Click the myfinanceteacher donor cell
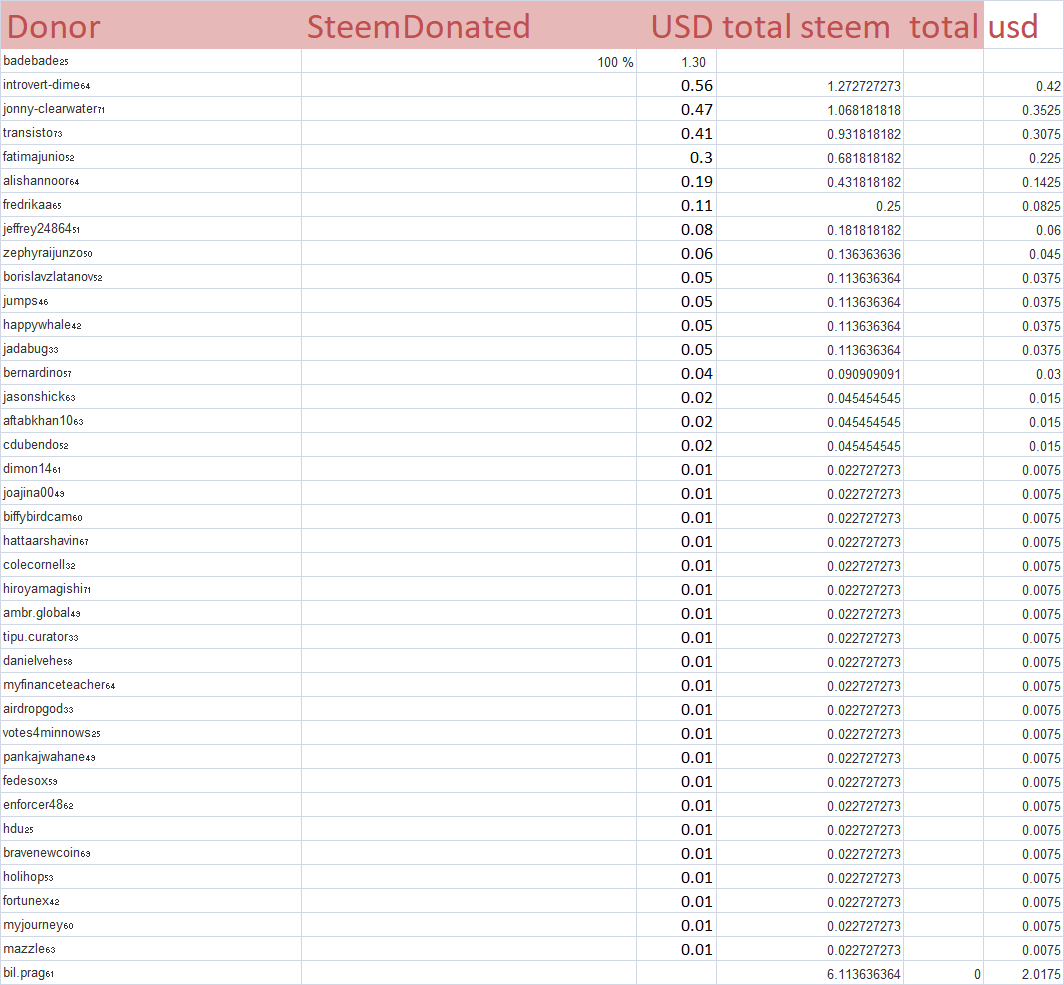The width and height of the screenshot is (1064, 985). [151, 685]
